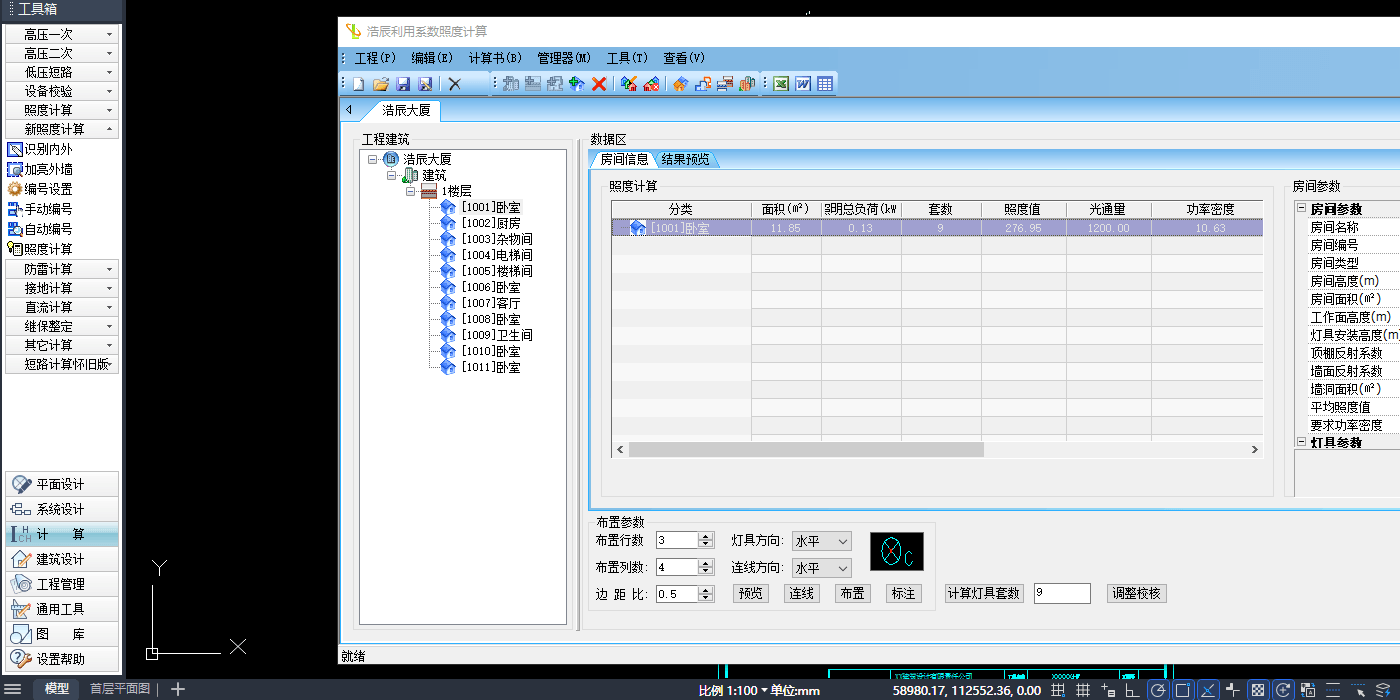Collapse the 浩辰大厦 tree node
Screen dimensions: 1400x700
[372, 159]
